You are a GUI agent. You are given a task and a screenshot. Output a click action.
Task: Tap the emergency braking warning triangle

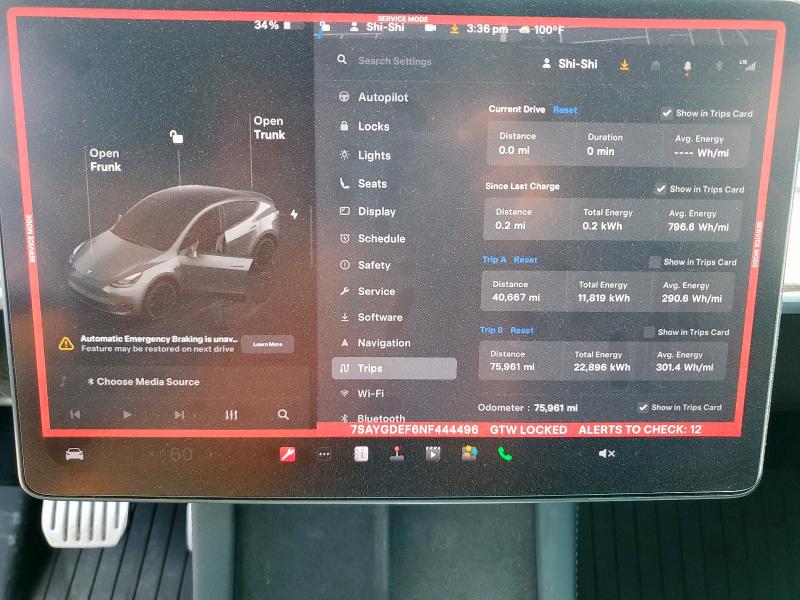tap(66, 343)
